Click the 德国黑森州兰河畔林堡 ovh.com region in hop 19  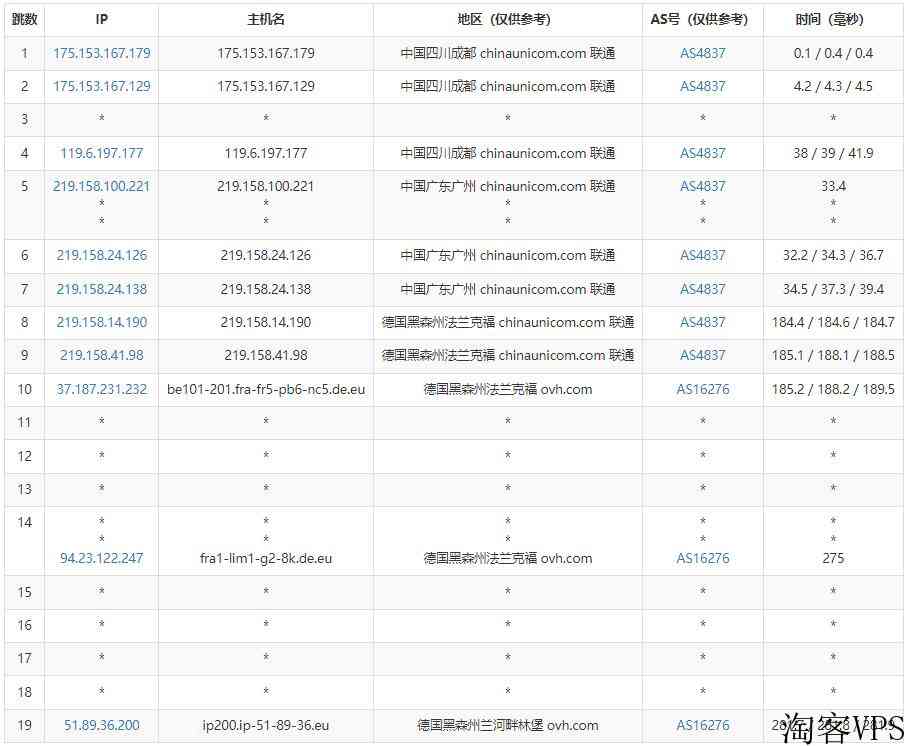pos(507,725)
